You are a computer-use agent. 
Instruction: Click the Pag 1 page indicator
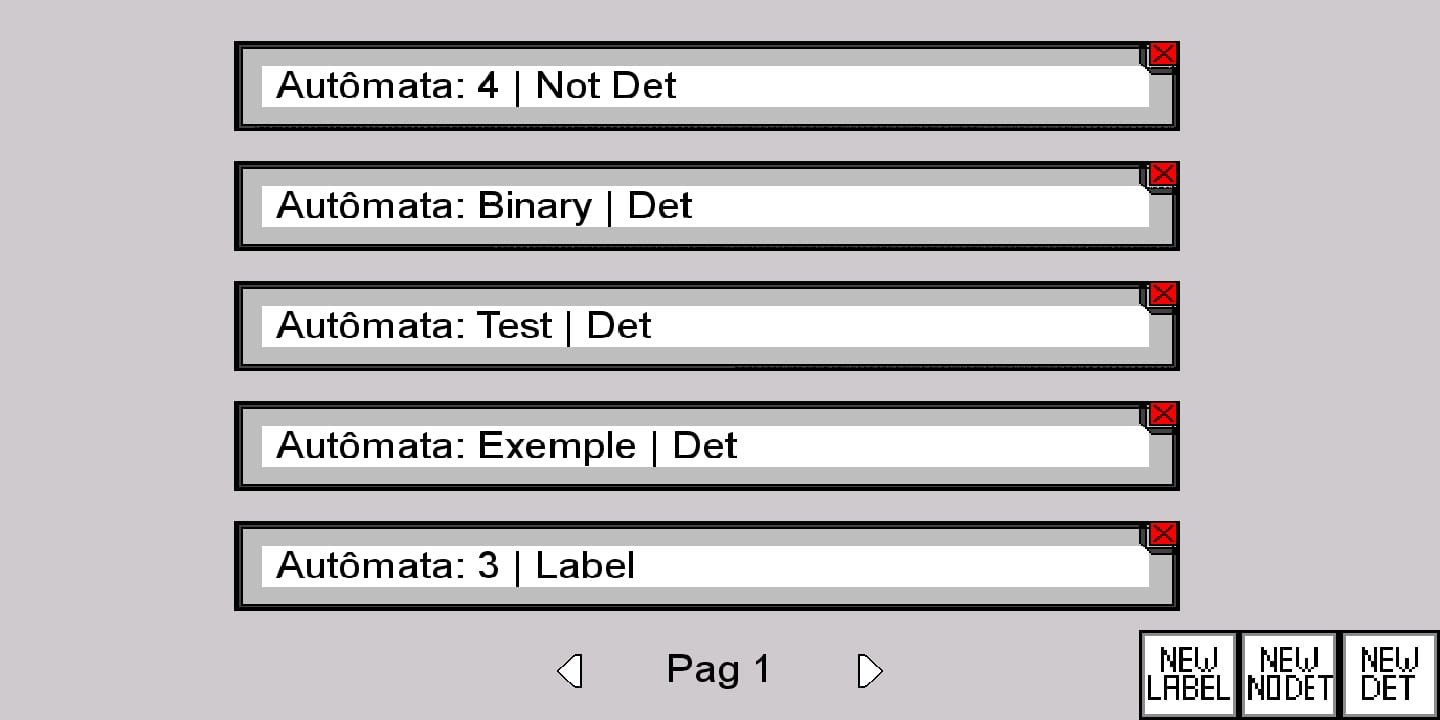pos(719,669)
